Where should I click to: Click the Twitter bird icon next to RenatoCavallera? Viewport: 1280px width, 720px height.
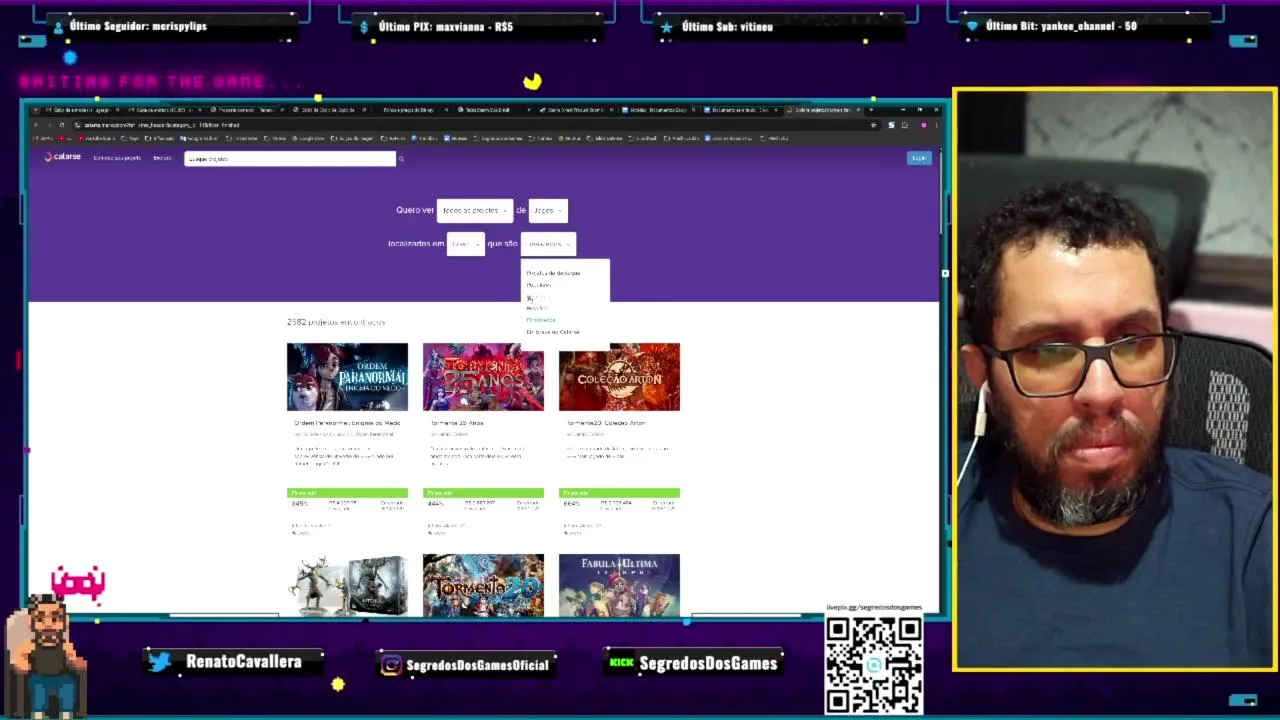[160, 662]
